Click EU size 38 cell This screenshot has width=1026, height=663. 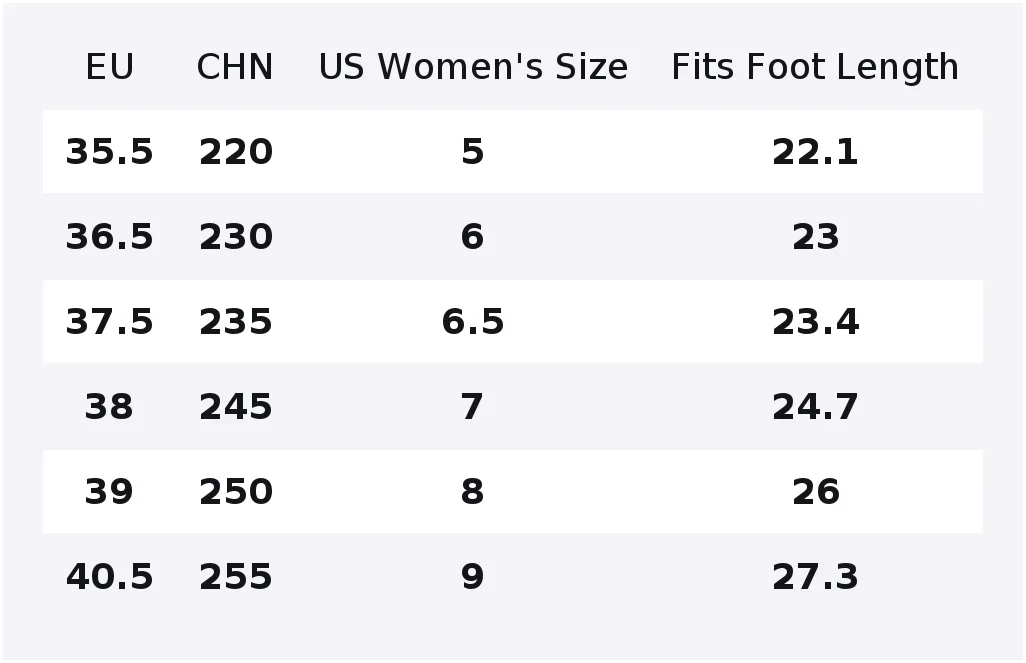click(109, 407)
